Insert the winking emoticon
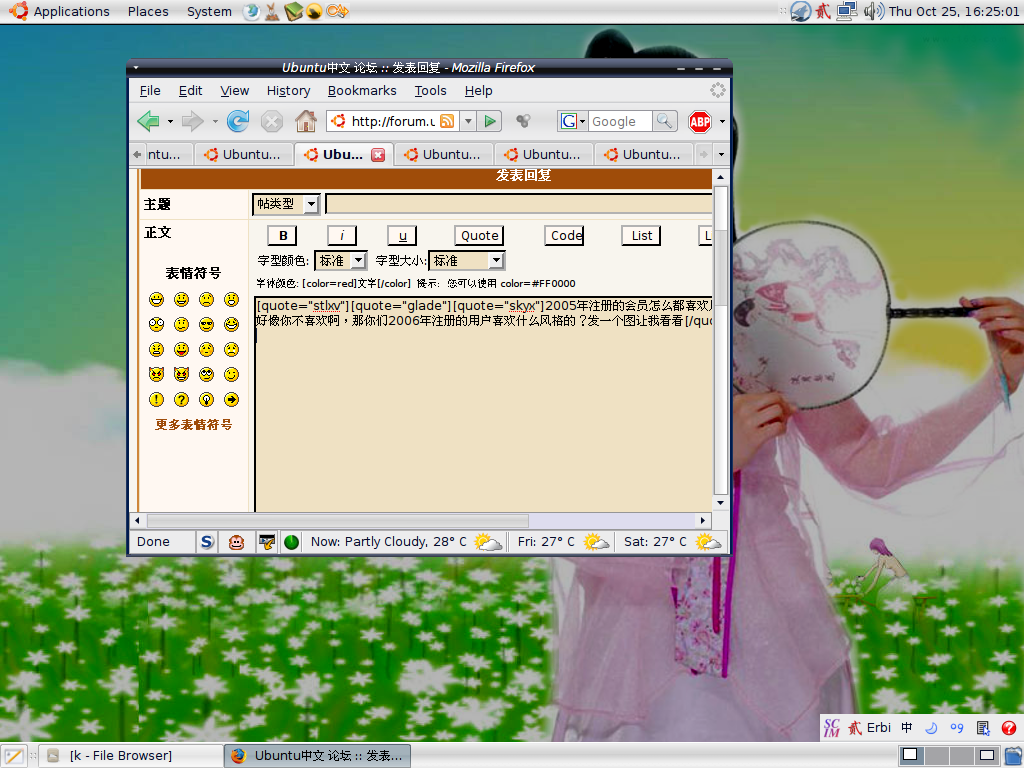The width and height of the screenshot is (1024, 768). [x=231, y=374]
